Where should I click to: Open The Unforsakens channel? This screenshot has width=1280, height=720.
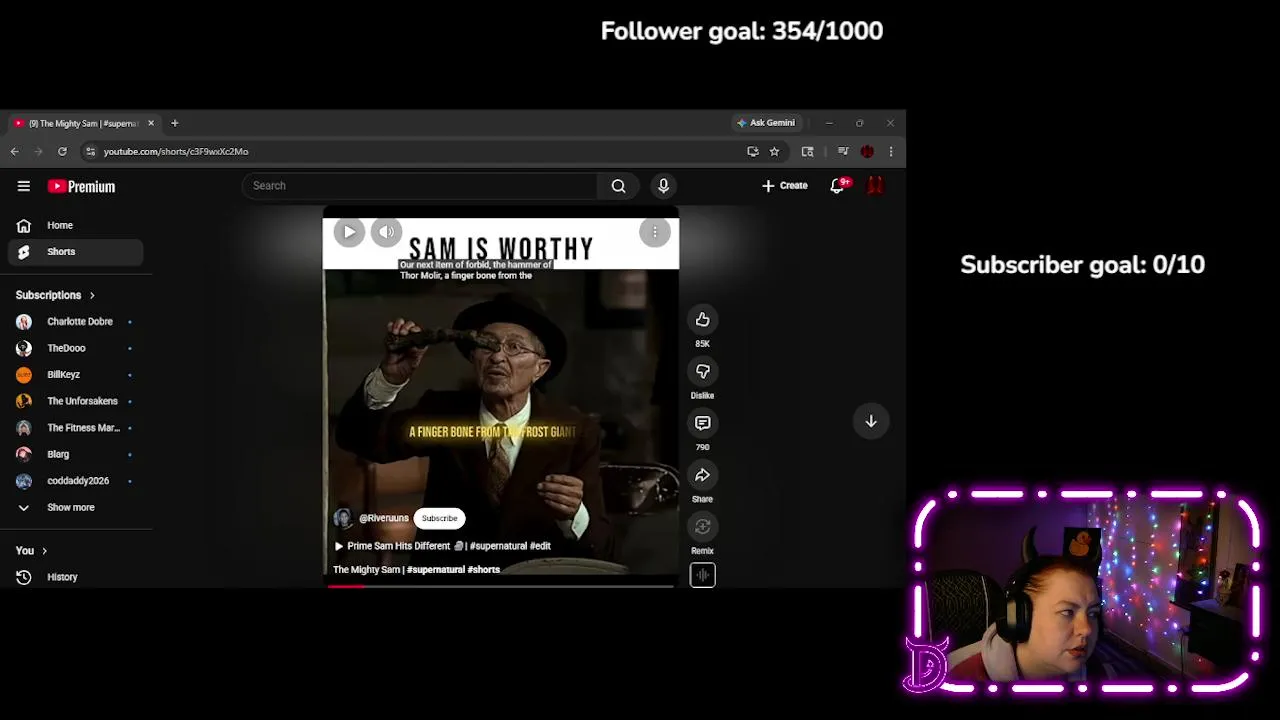(x=76, y=401)
